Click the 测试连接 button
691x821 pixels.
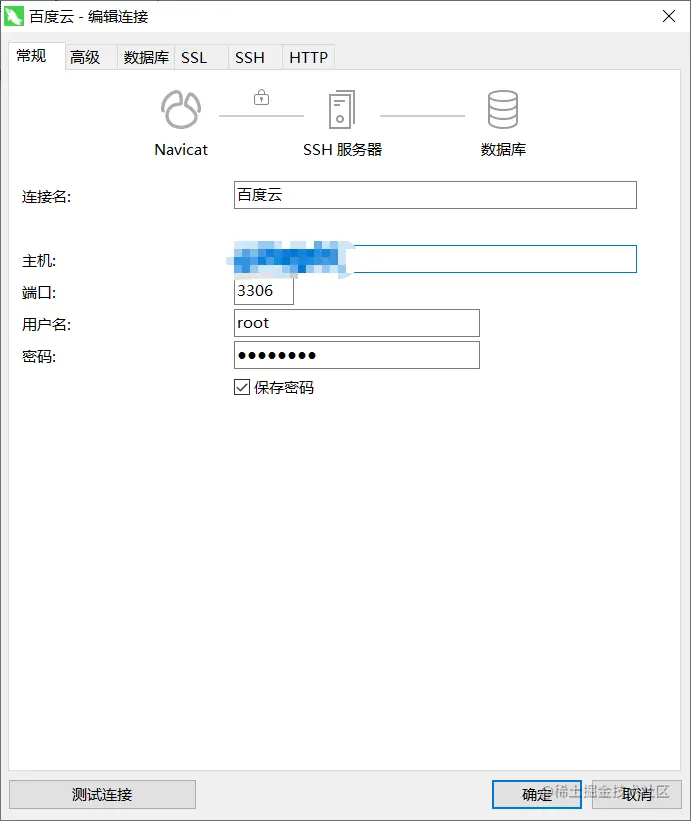[103, 794]
